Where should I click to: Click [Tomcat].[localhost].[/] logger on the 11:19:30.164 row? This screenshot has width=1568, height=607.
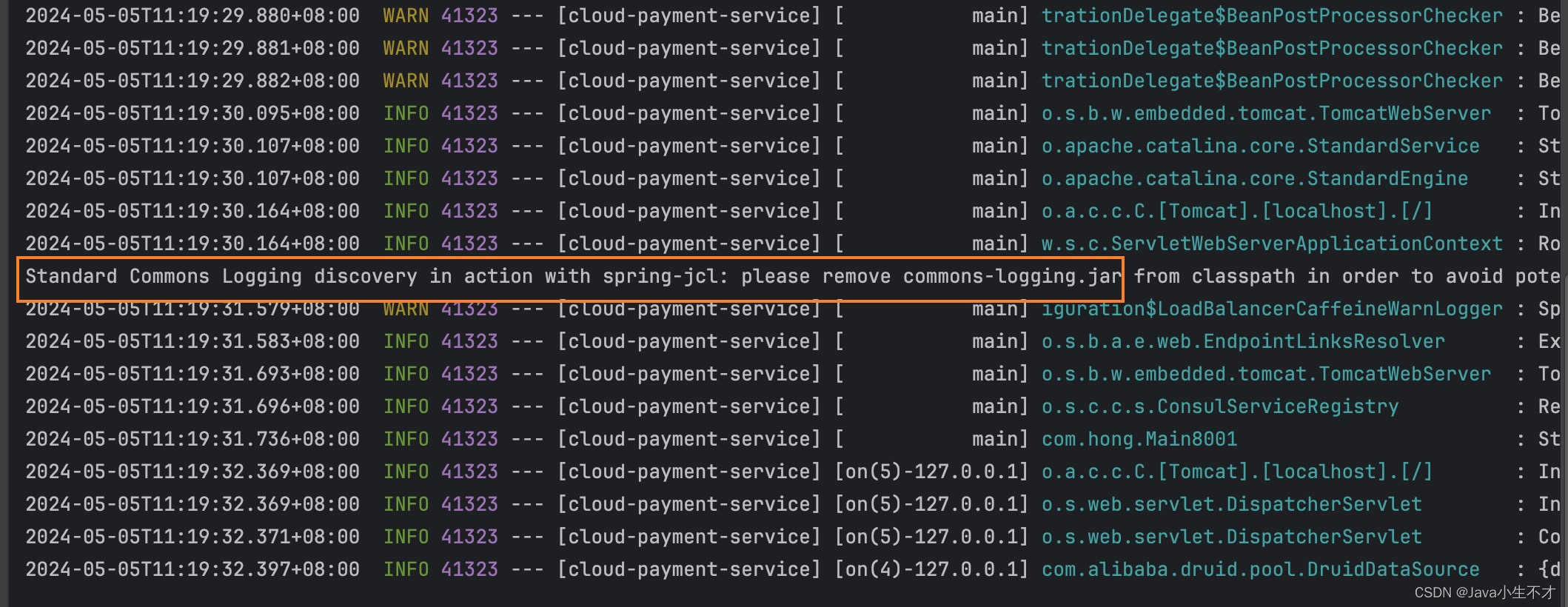pos(1237,211)
